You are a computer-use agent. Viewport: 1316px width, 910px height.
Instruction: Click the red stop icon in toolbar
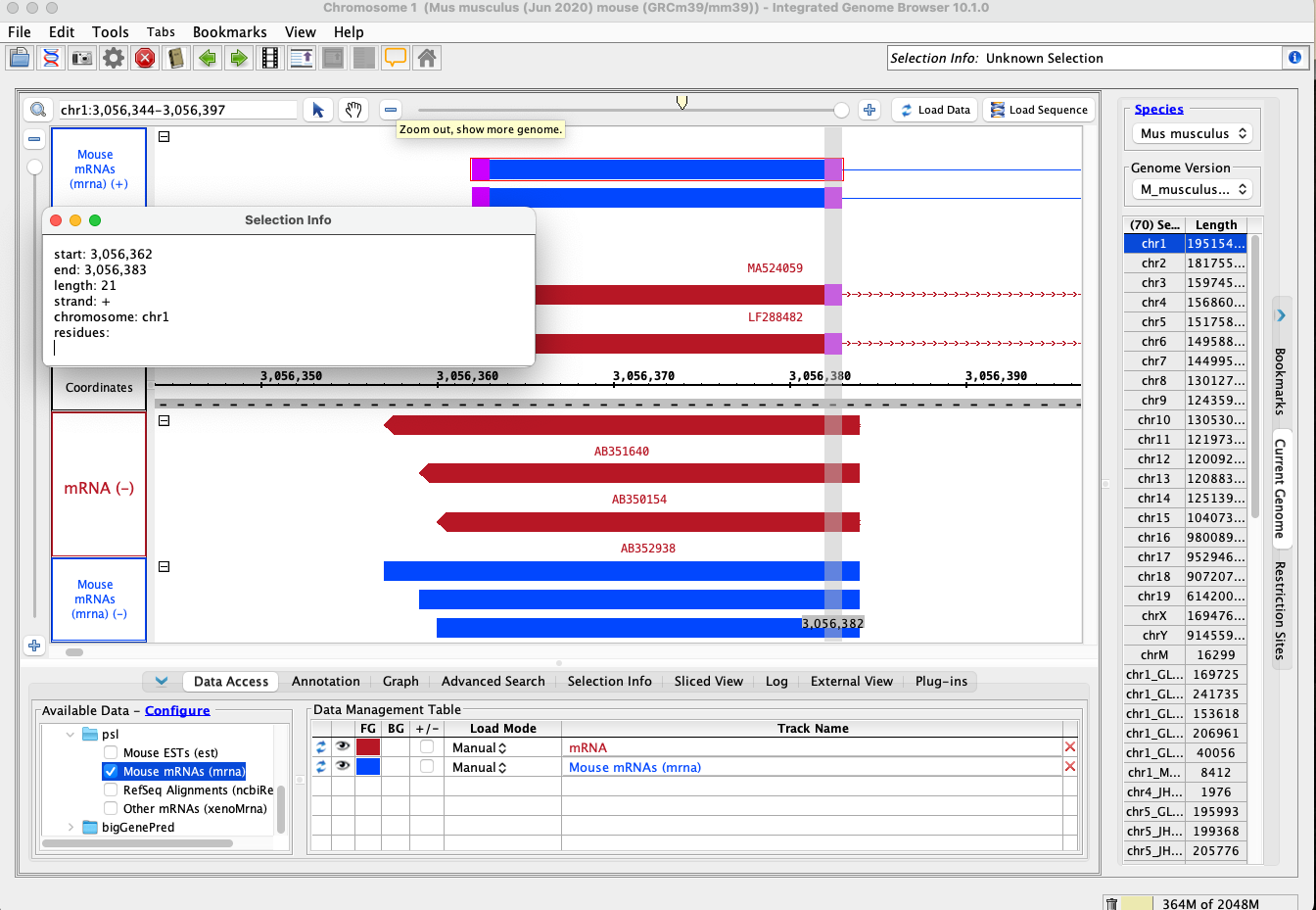click(145, 58)
